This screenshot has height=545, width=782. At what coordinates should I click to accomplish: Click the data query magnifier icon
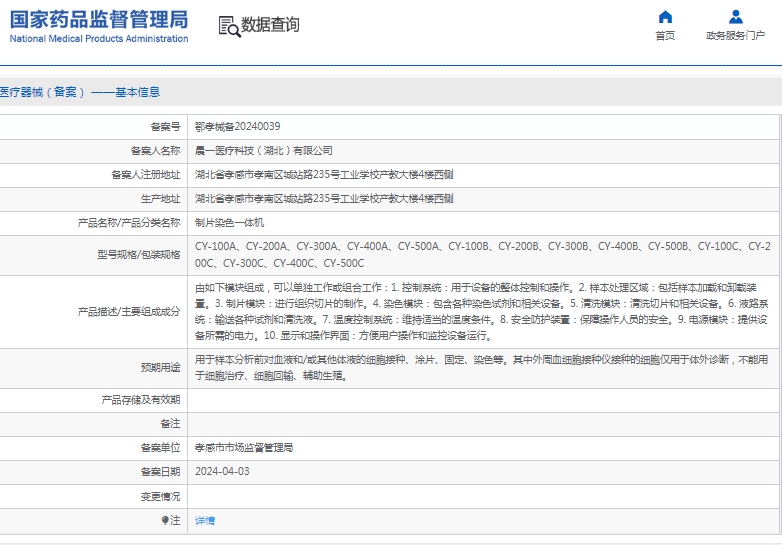pos(229,26)
